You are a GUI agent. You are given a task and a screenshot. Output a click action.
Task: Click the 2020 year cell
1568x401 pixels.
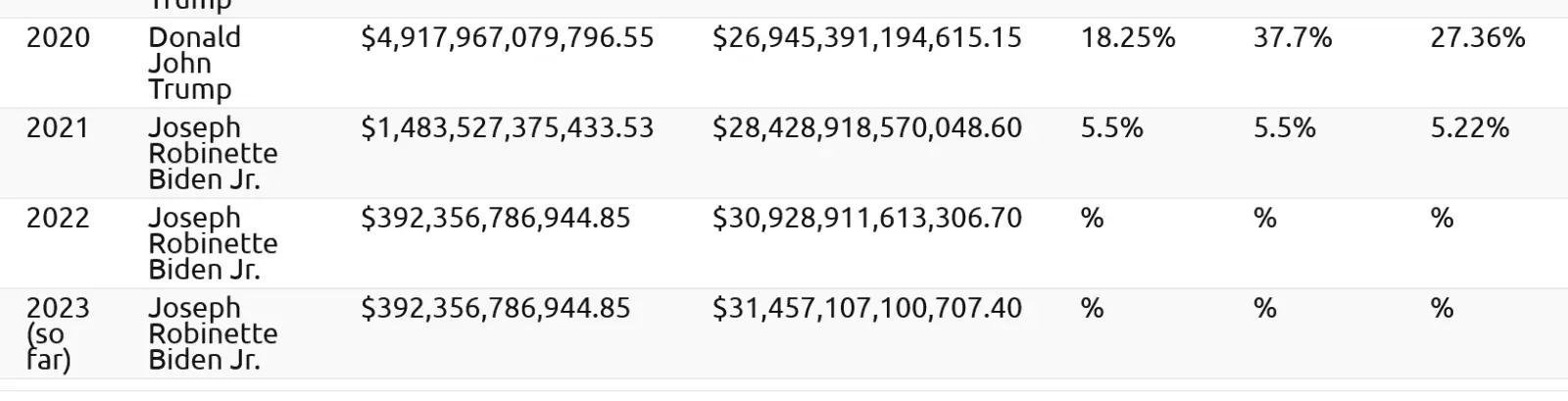(x=58, y=38)
